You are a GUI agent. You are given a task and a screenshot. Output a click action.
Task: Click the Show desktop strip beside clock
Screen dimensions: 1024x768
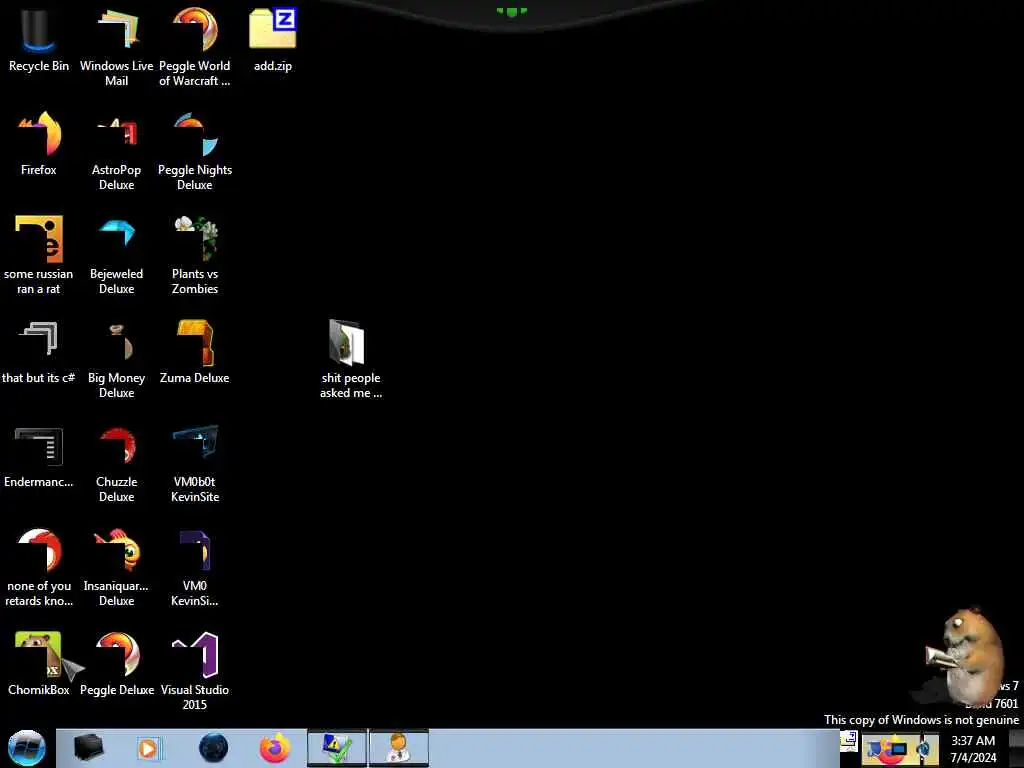[1016, 748]
